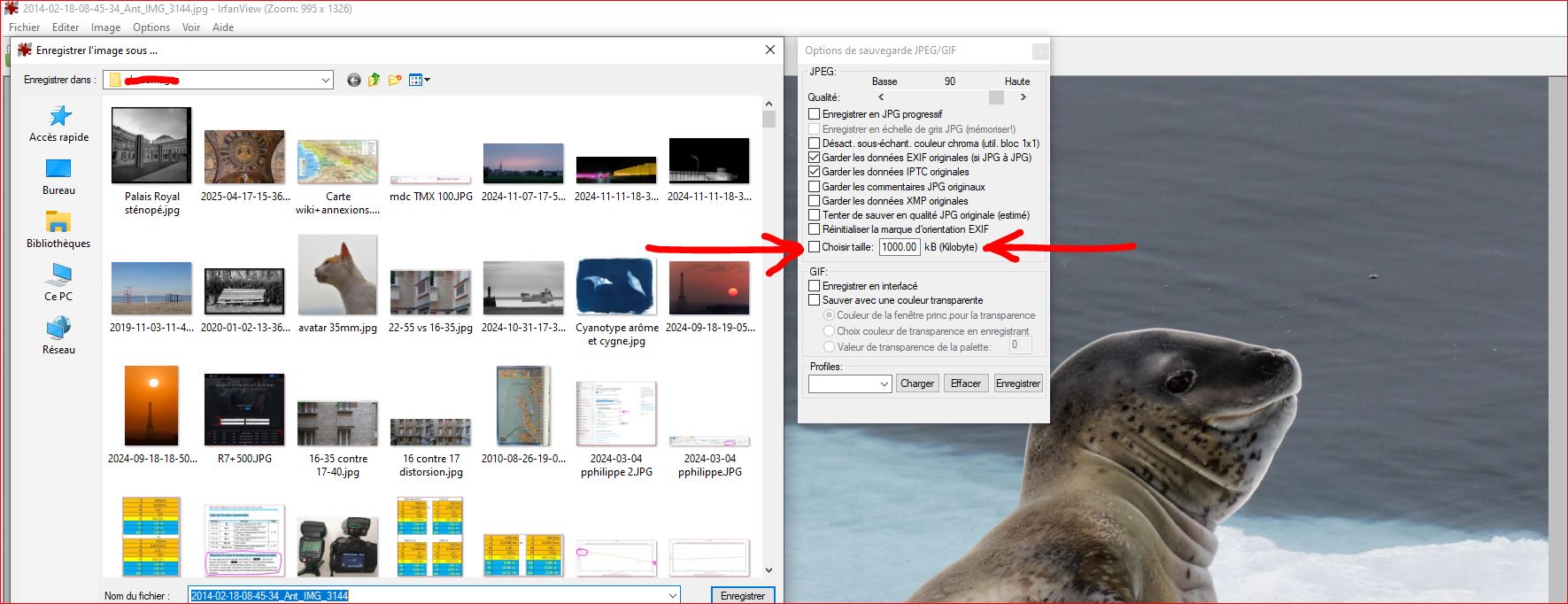Image resolution: width=1568 pixels, height=604 pixels.
Task: Open the Editer menu
Action: (x=66, y=27)
